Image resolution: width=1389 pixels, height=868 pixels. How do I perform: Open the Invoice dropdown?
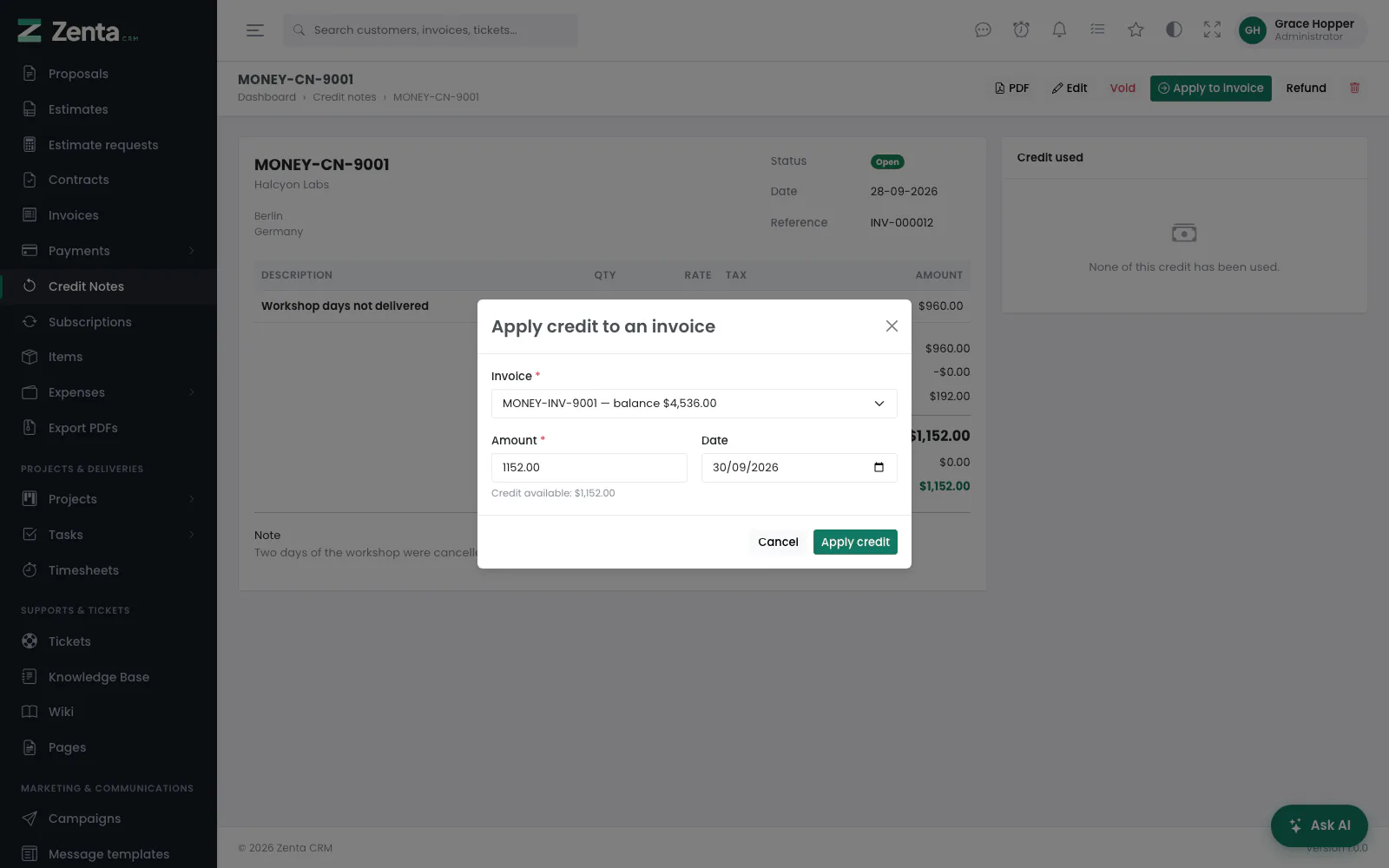point(694,404)
